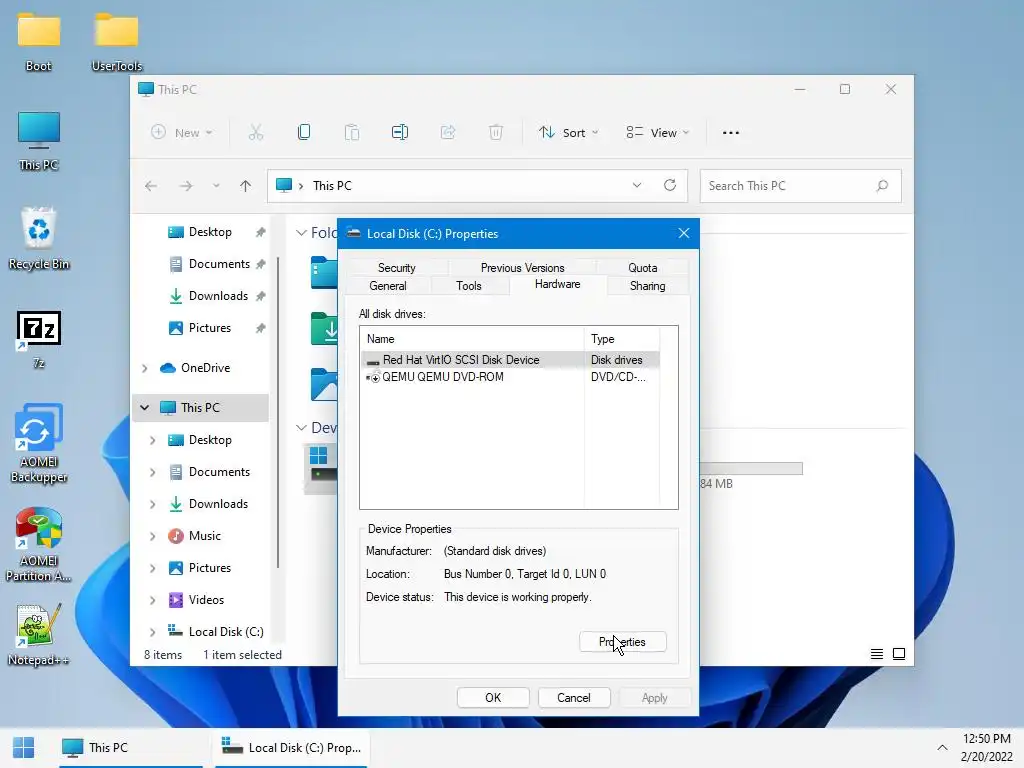
Task: Select Notepad++ desktop shortcut
Action: point(39,635)
